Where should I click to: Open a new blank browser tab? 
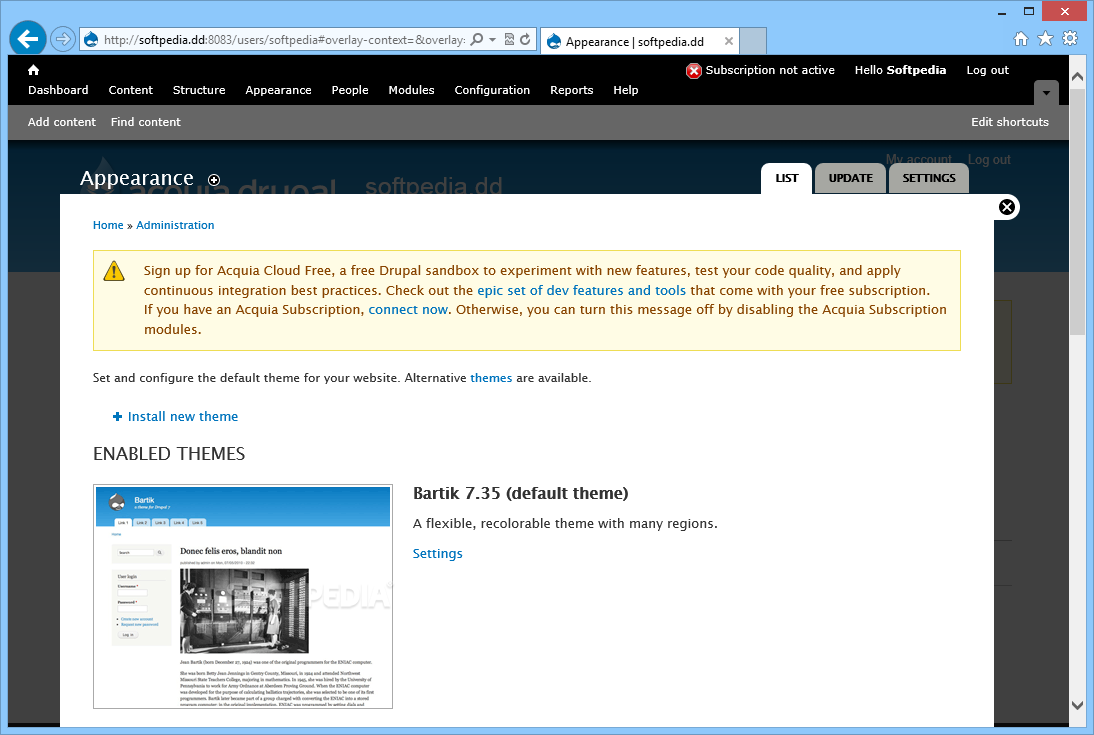tap(753, 41)
